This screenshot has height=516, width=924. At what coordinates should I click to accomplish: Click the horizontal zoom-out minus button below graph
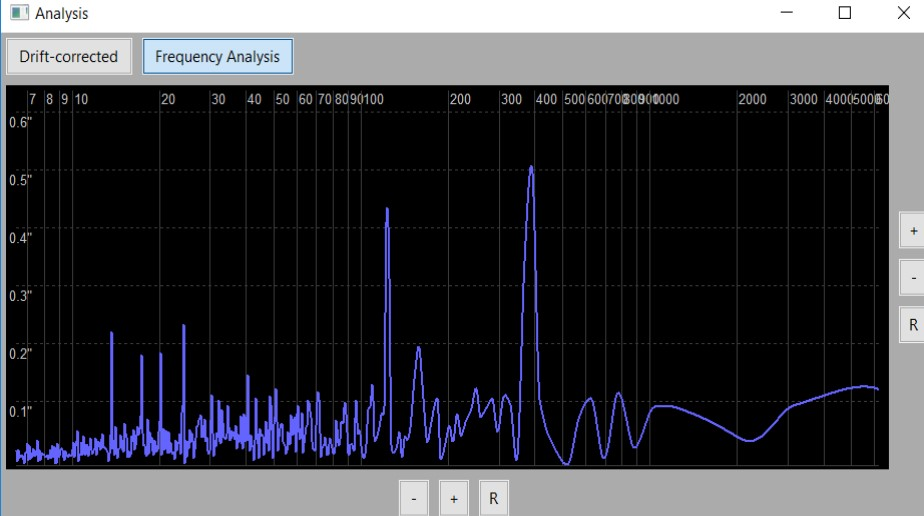coord(414,499)
